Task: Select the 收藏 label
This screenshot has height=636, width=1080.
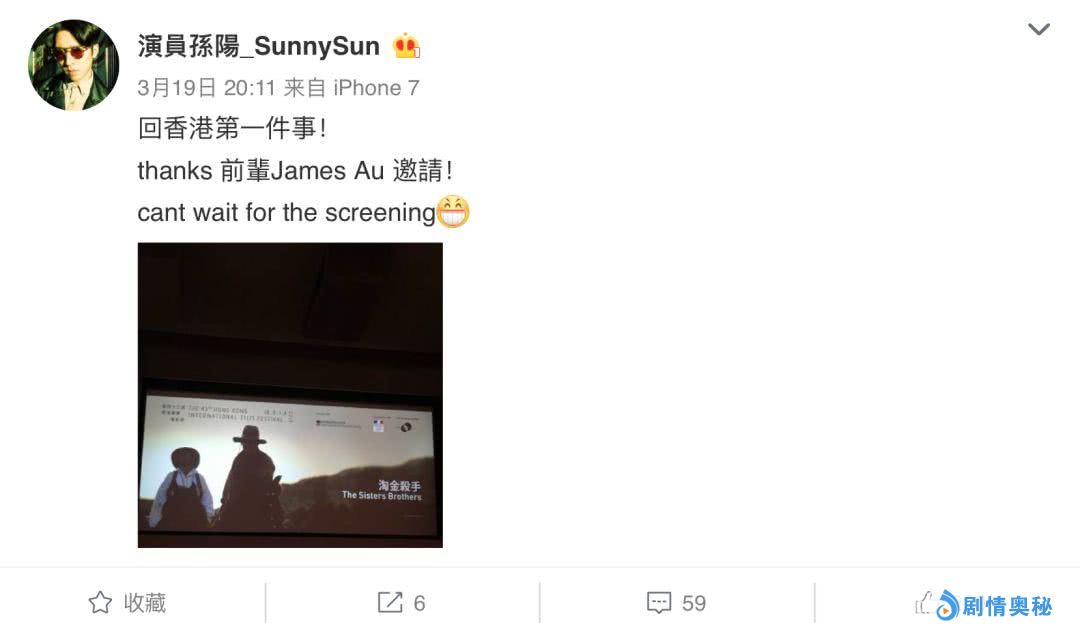Action: tap(145, 603)
